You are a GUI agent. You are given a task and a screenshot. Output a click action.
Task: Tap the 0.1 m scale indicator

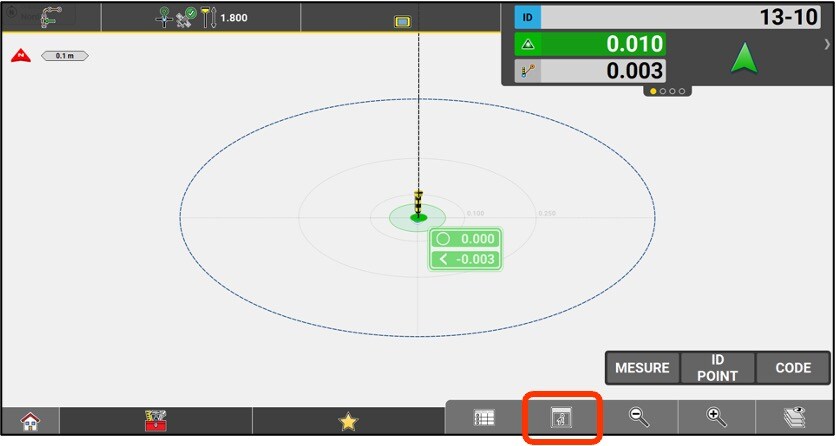click(64, 56)
